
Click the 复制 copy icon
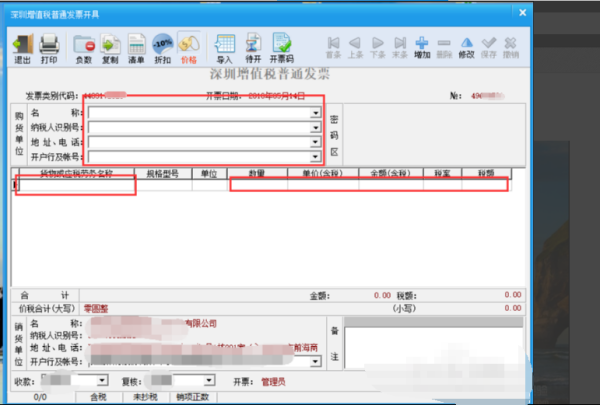pos(110,49)
